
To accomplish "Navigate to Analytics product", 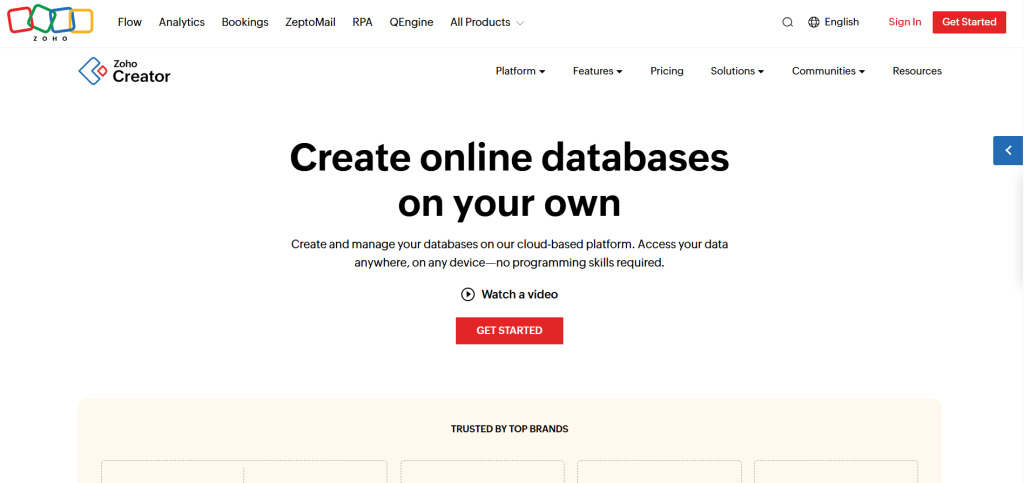I will click(x=181, y=22).
